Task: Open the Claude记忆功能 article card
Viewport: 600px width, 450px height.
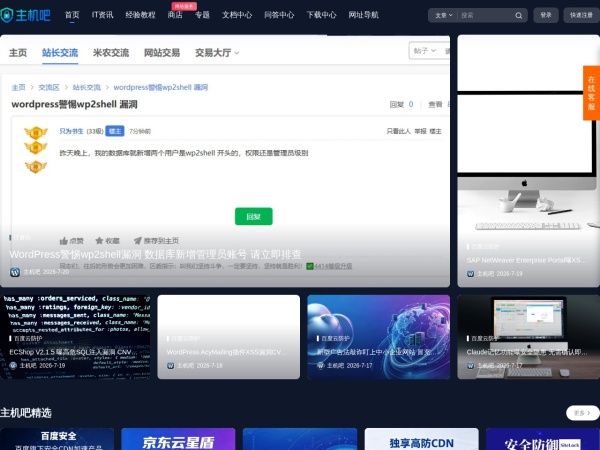Action: (x=528, y=337)
